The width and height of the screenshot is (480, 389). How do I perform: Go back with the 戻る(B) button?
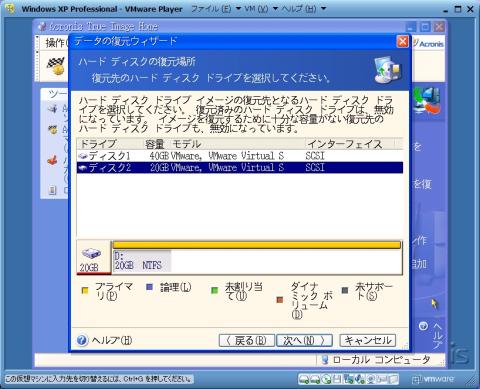point(247,340)
